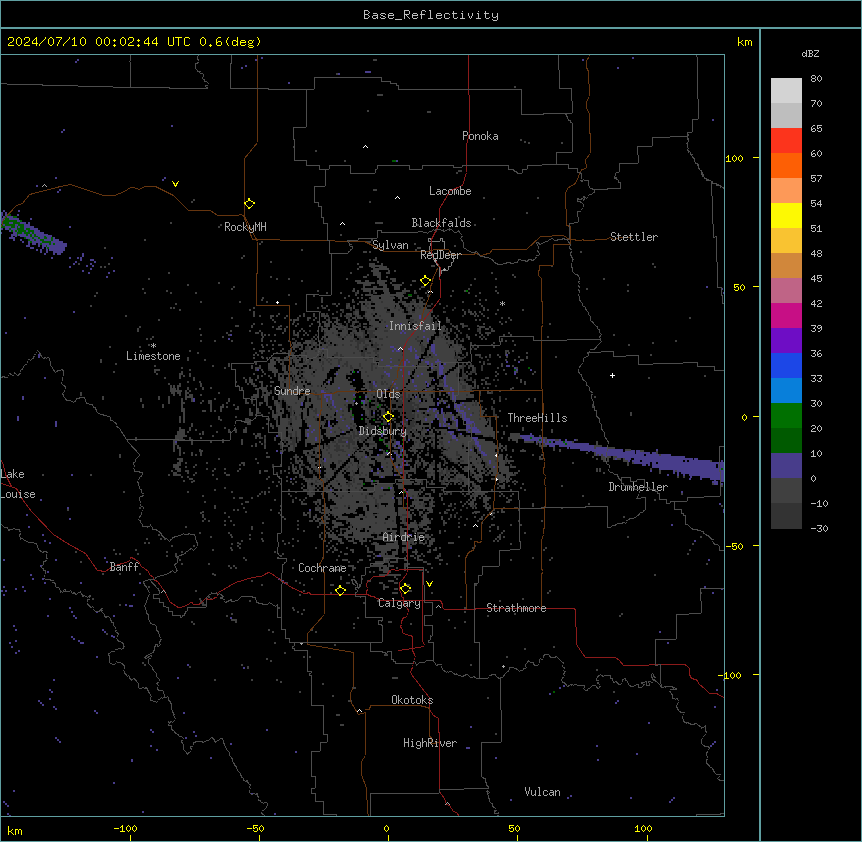Click the Banff label
The width and height of the screenshot is (862, 842).
tap(124, 567)
